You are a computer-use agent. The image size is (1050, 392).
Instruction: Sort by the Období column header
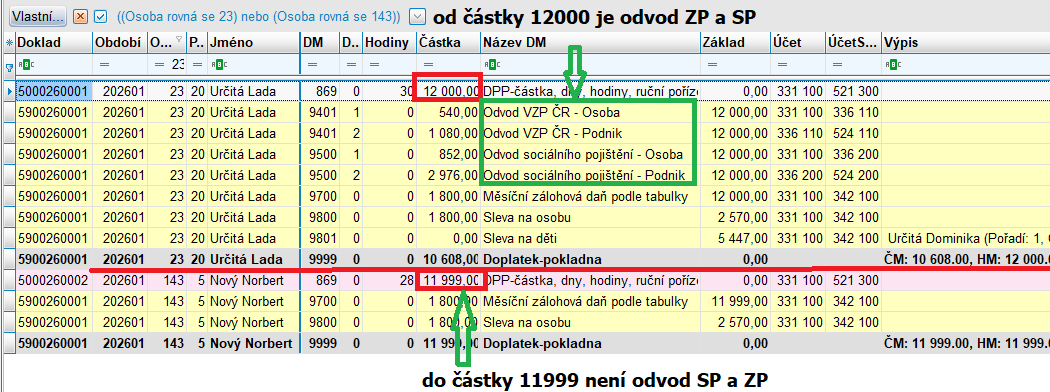[119, 43]
